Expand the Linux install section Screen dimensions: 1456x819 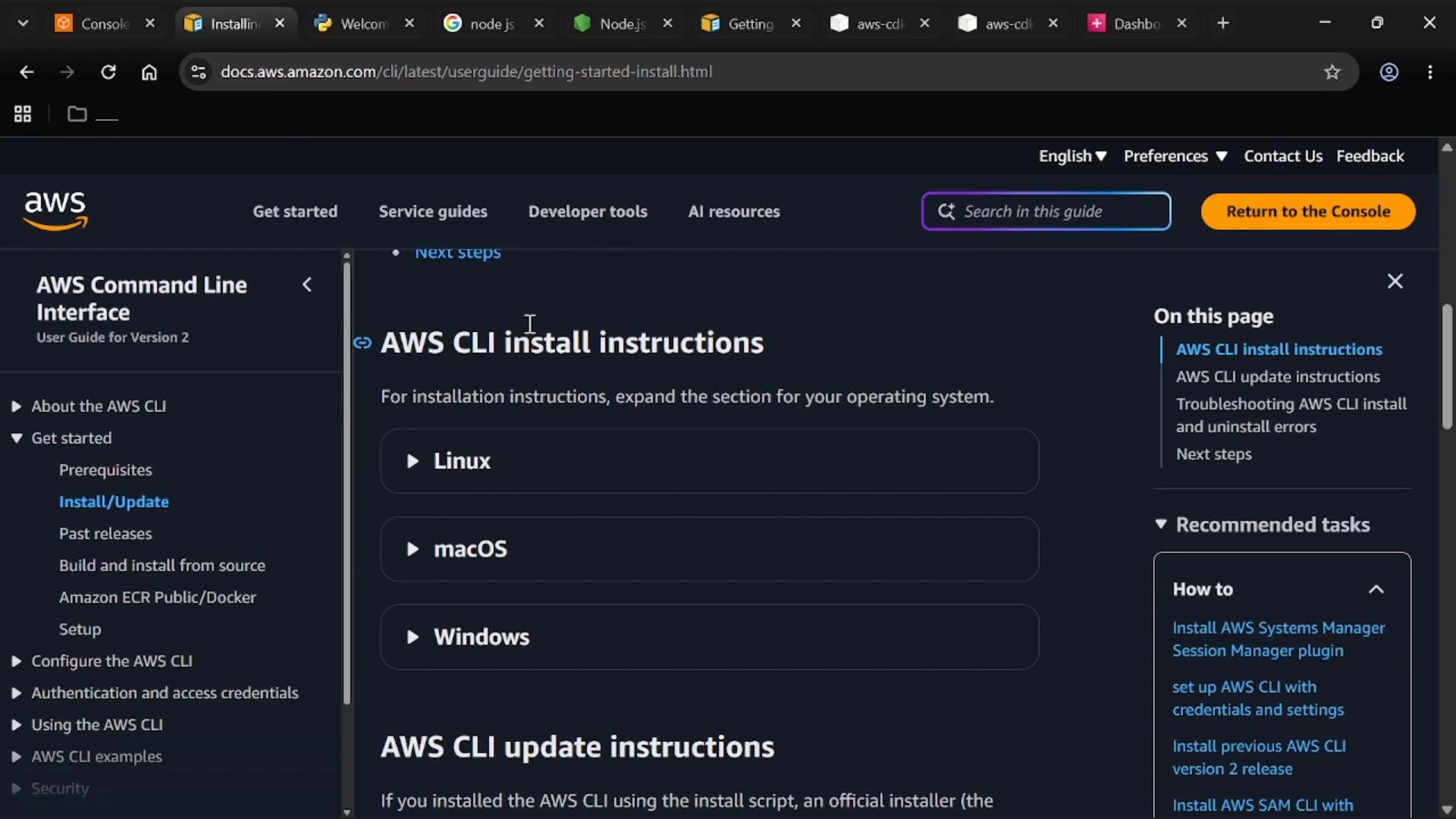pyautogui.click(x=710, y=461)
